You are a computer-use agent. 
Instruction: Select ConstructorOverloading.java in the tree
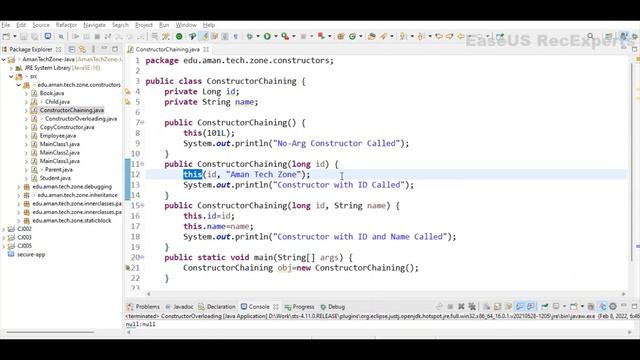[81, 119]
